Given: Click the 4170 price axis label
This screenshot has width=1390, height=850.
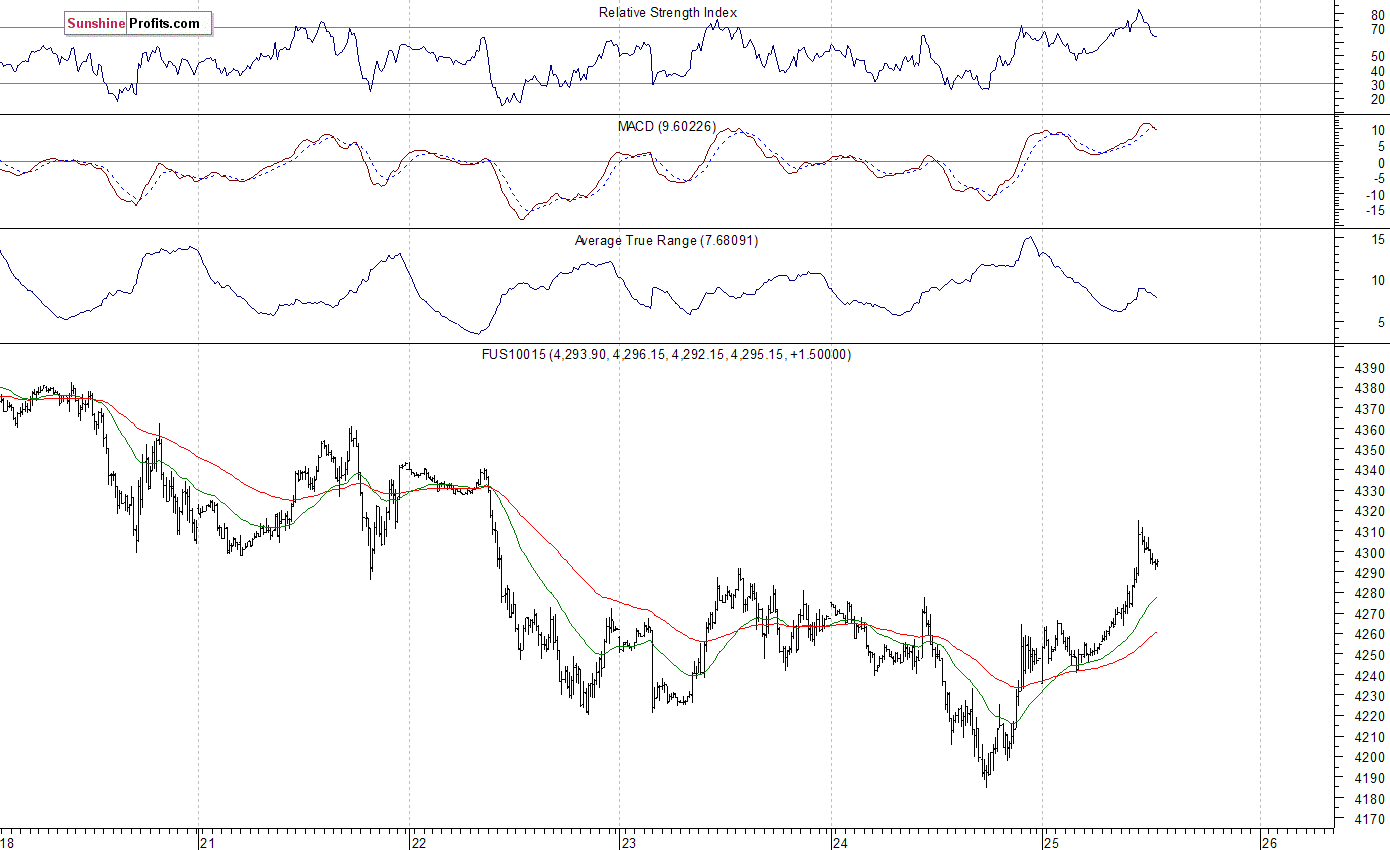Looking at the screenshot, I should pos(1371,820).
